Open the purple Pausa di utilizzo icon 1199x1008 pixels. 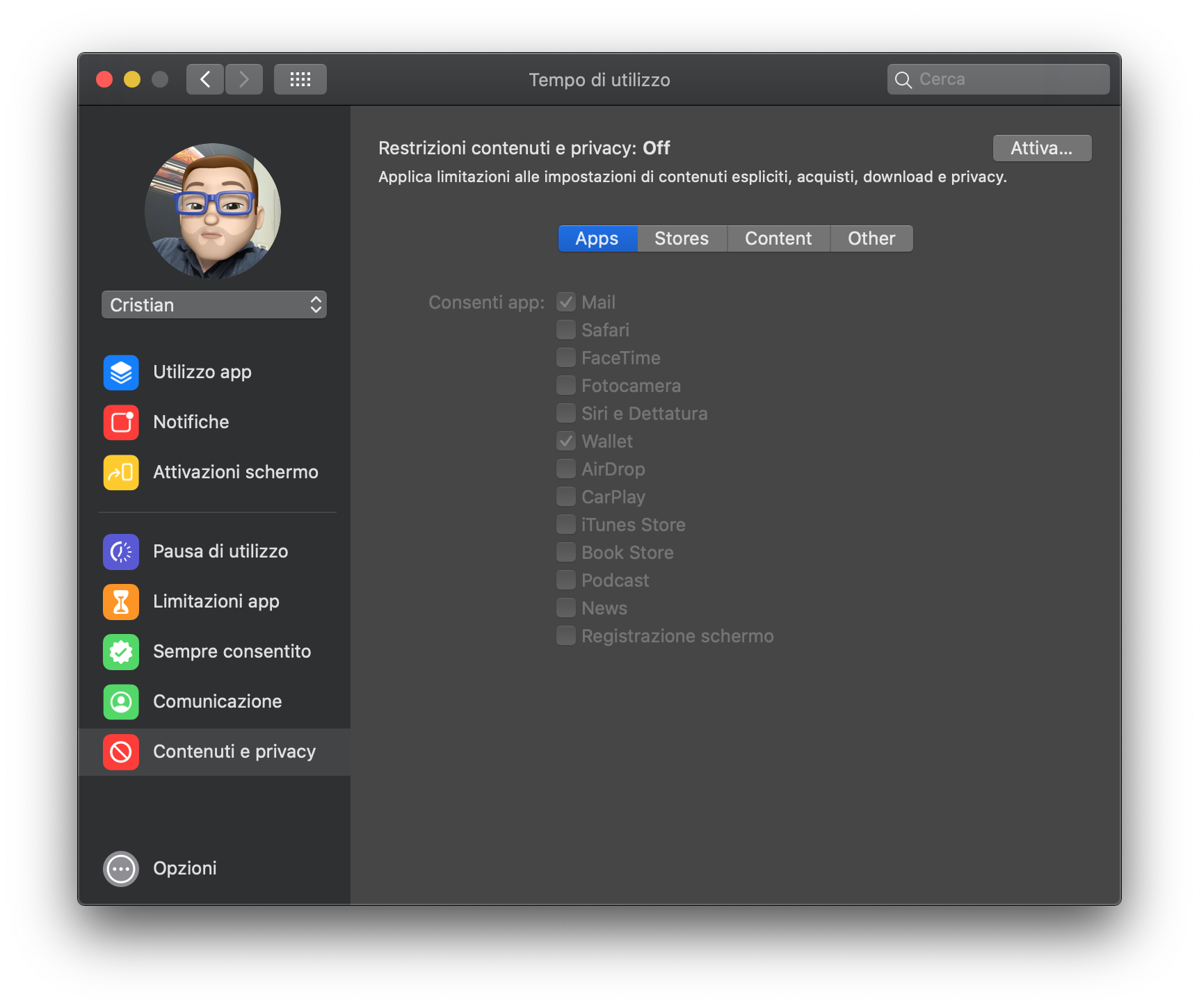click(121, 552)
